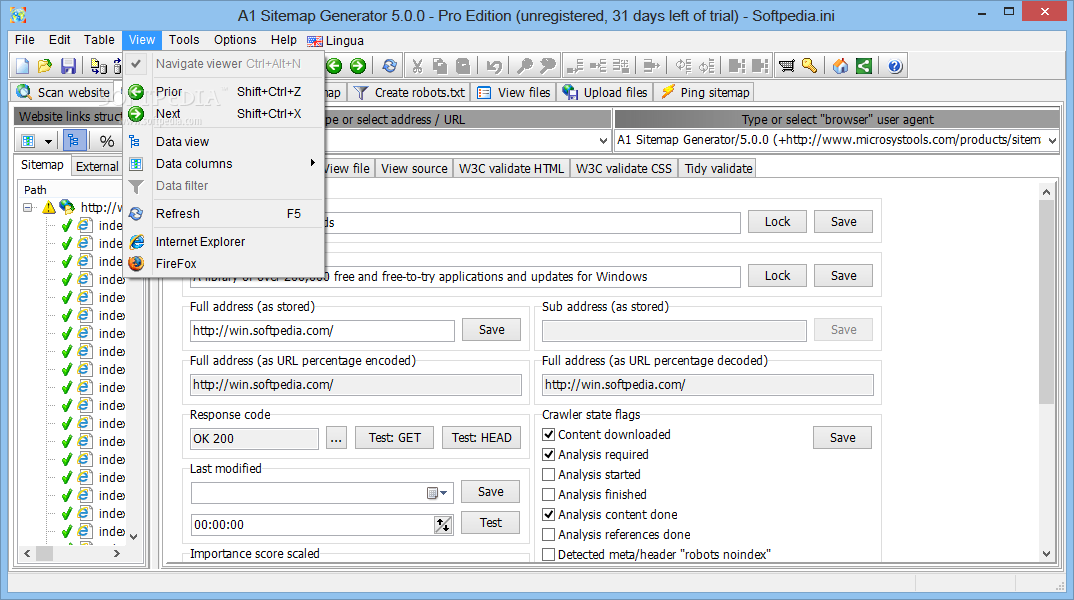Click the green back arrow toolbar icon
The height and width of the screenshot is (600, 1074).
pos(334,66)
